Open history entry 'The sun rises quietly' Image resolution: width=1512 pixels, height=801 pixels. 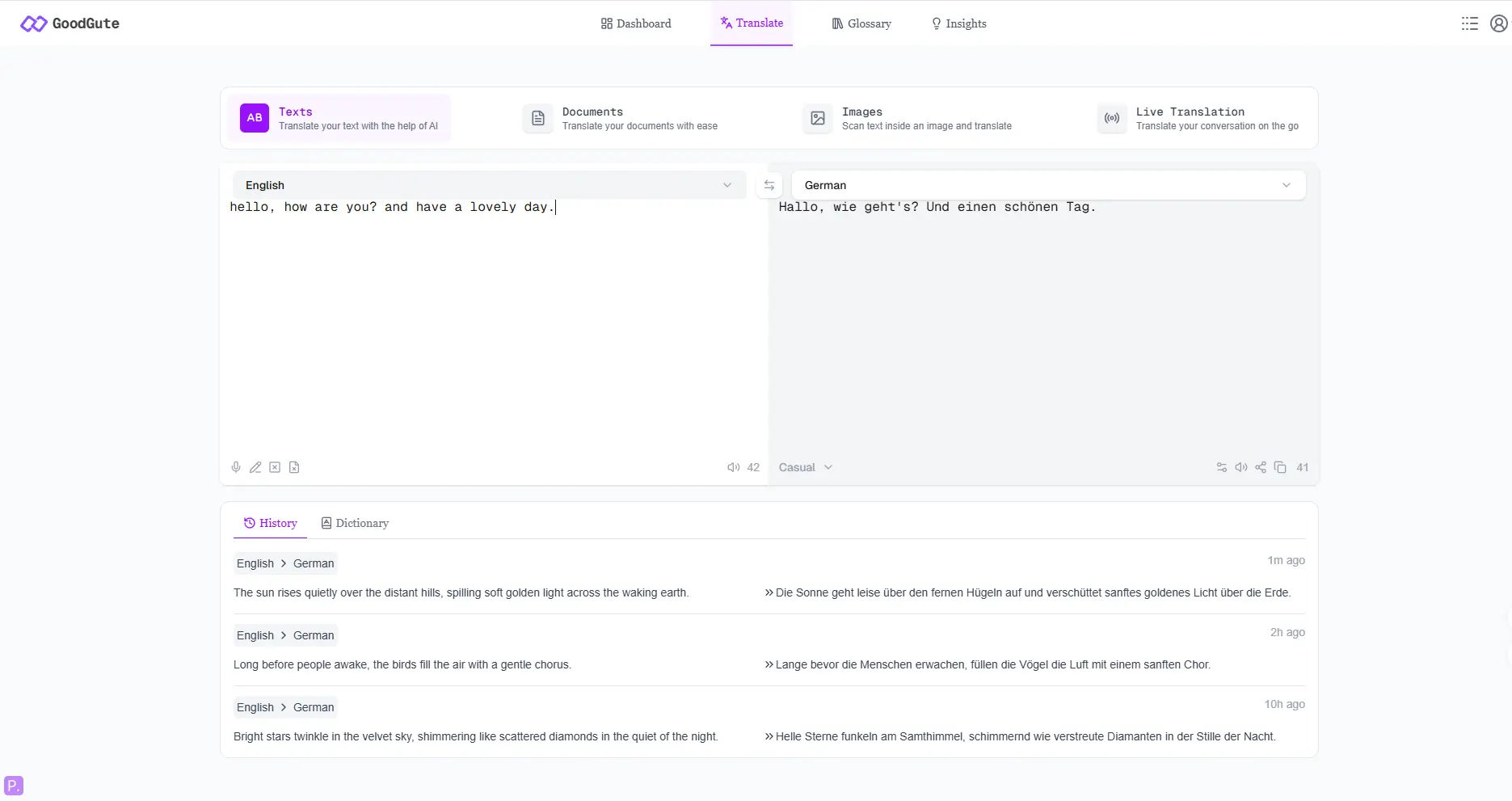click(x=461, y=592)
